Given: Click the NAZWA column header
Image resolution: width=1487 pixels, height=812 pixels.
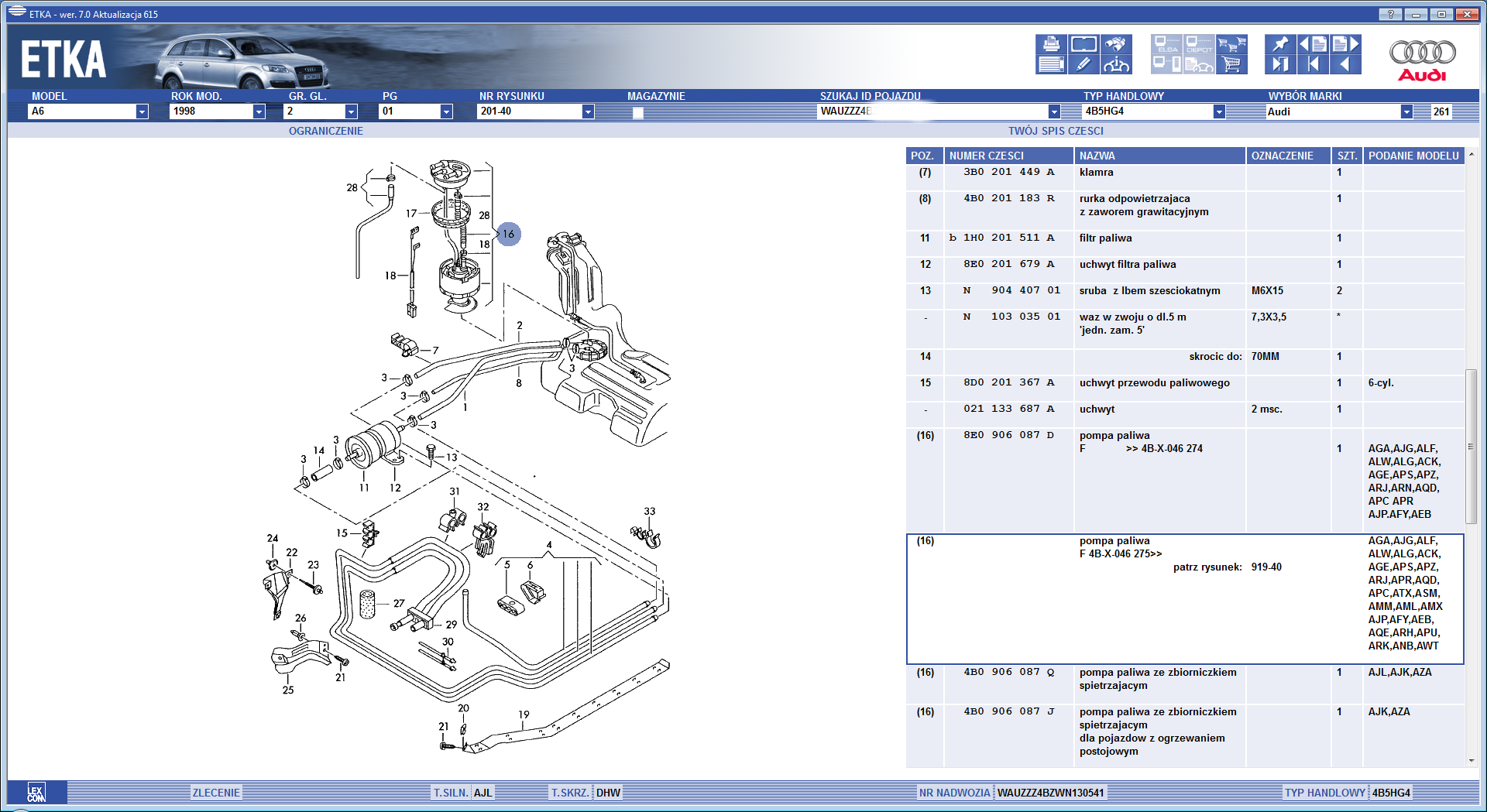Looking at the screenshot, I should point(1159,156).
